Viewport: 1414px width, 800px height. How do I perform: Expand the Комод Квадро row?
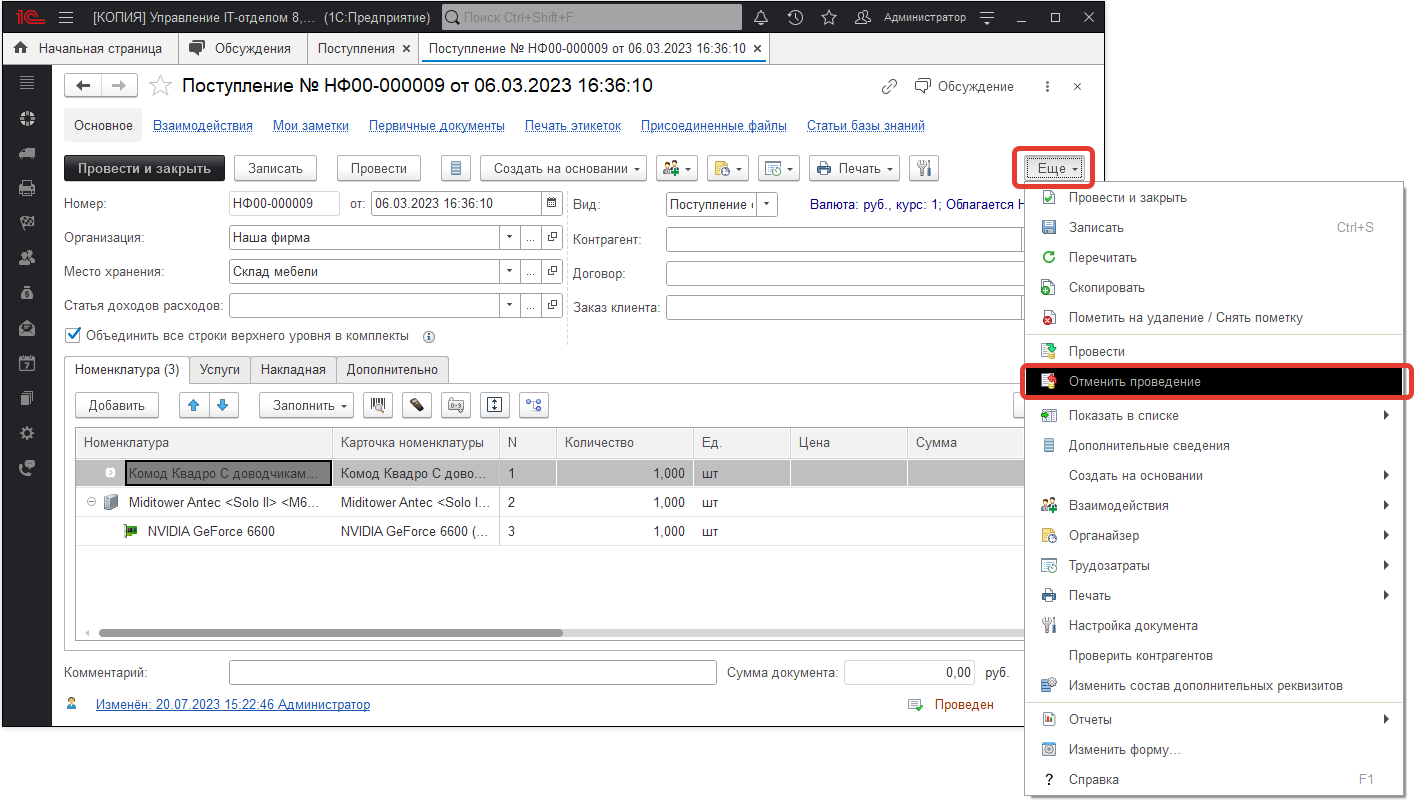click(x=111, y=473)
